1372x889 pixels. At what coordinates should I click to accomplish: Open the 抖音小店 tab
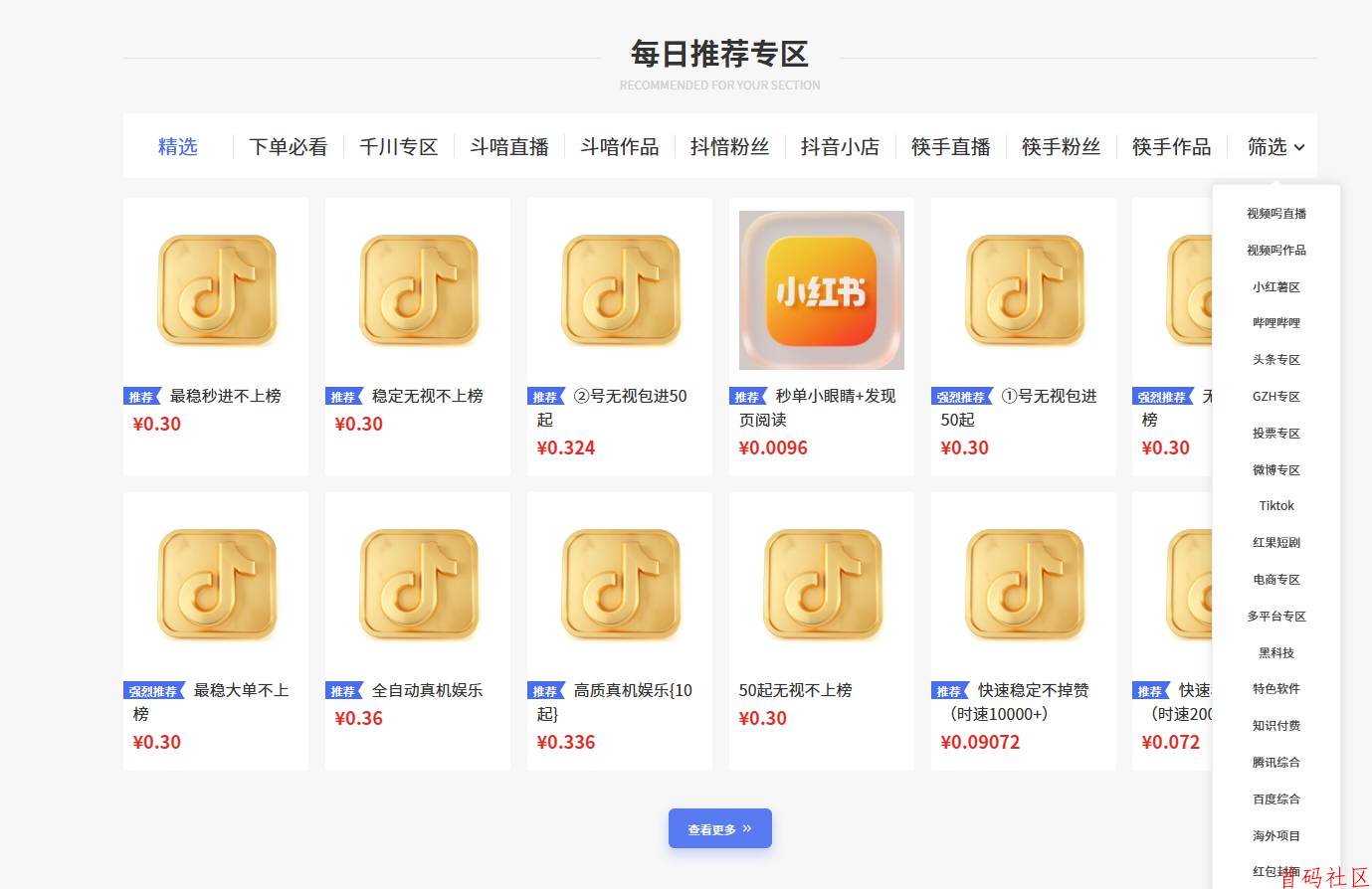point(840,146)
